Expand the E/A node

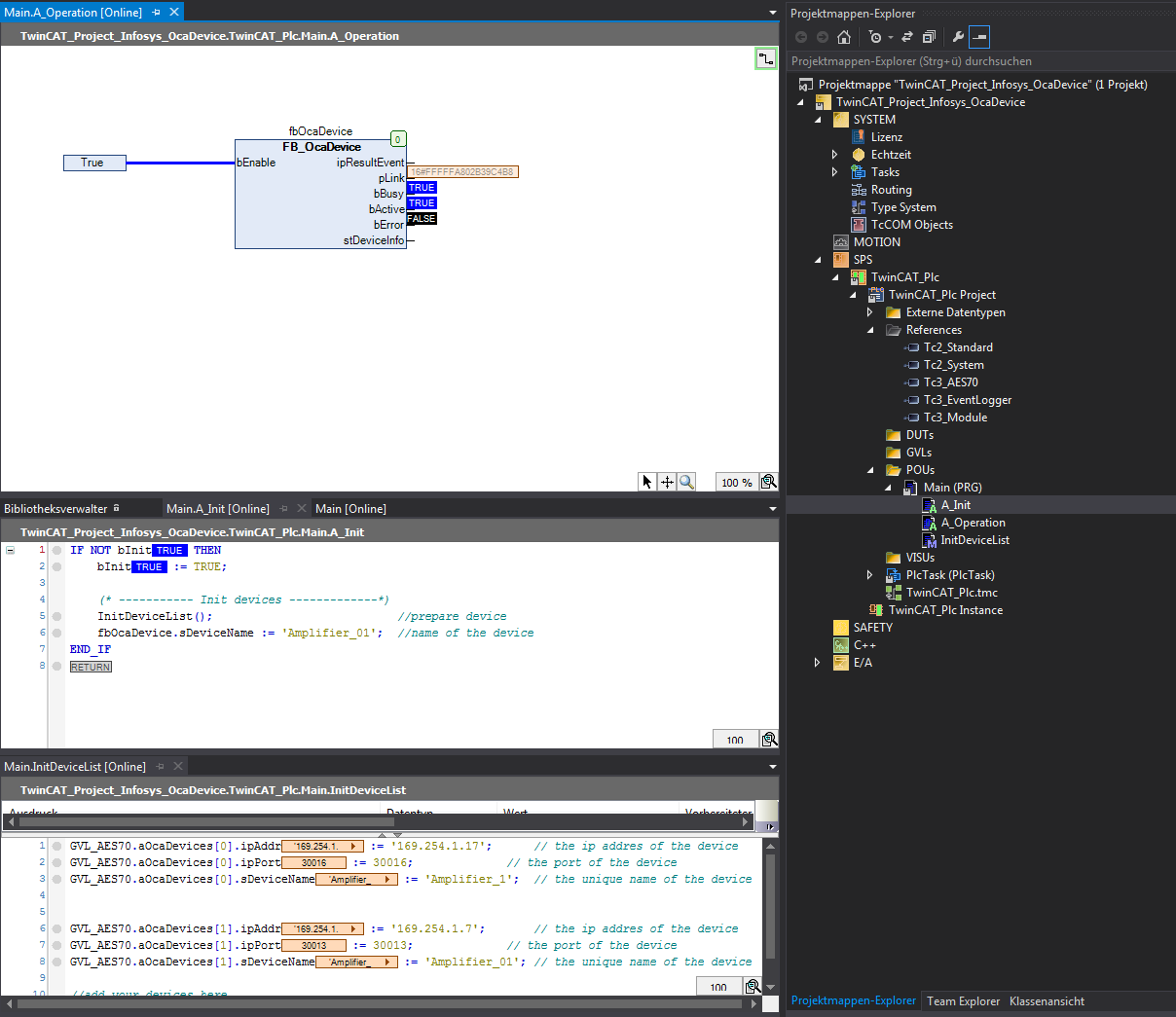pyautogui.click(x=818, y=663)
